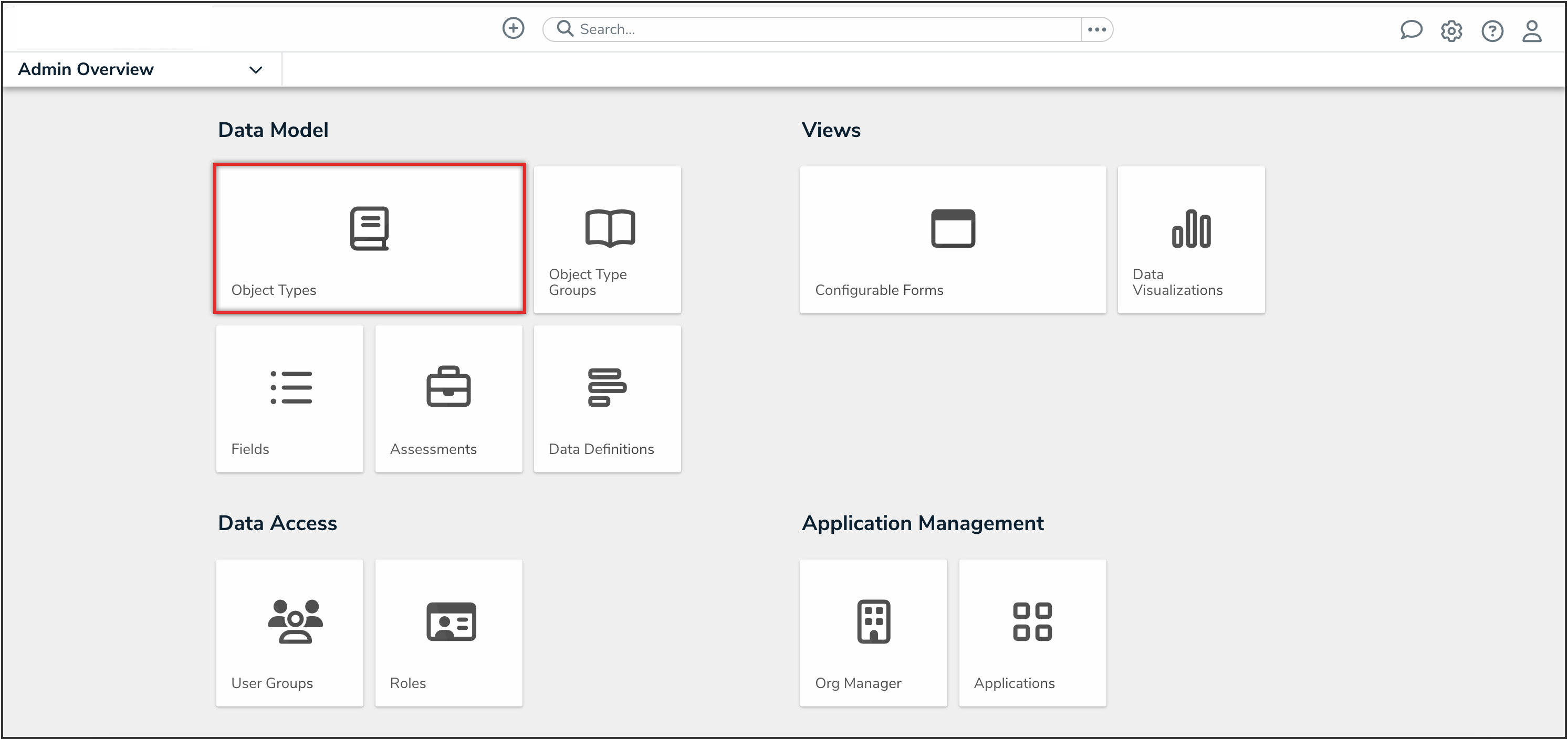This screenshot has width=1568, height=739.
Task: Open the Admin Overview navigation menu label
Action: [x=86, y=69]
